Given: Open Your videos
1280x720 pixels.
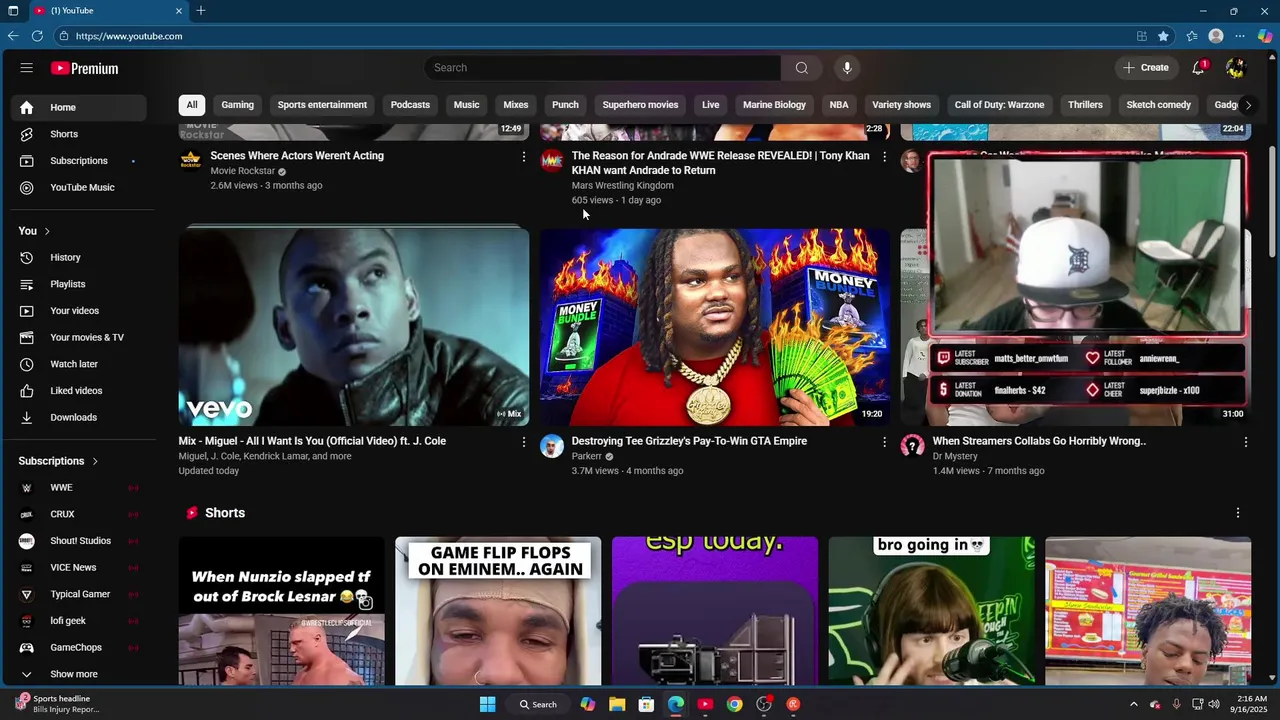Looking at the screenshot, I should pos(78,311).
